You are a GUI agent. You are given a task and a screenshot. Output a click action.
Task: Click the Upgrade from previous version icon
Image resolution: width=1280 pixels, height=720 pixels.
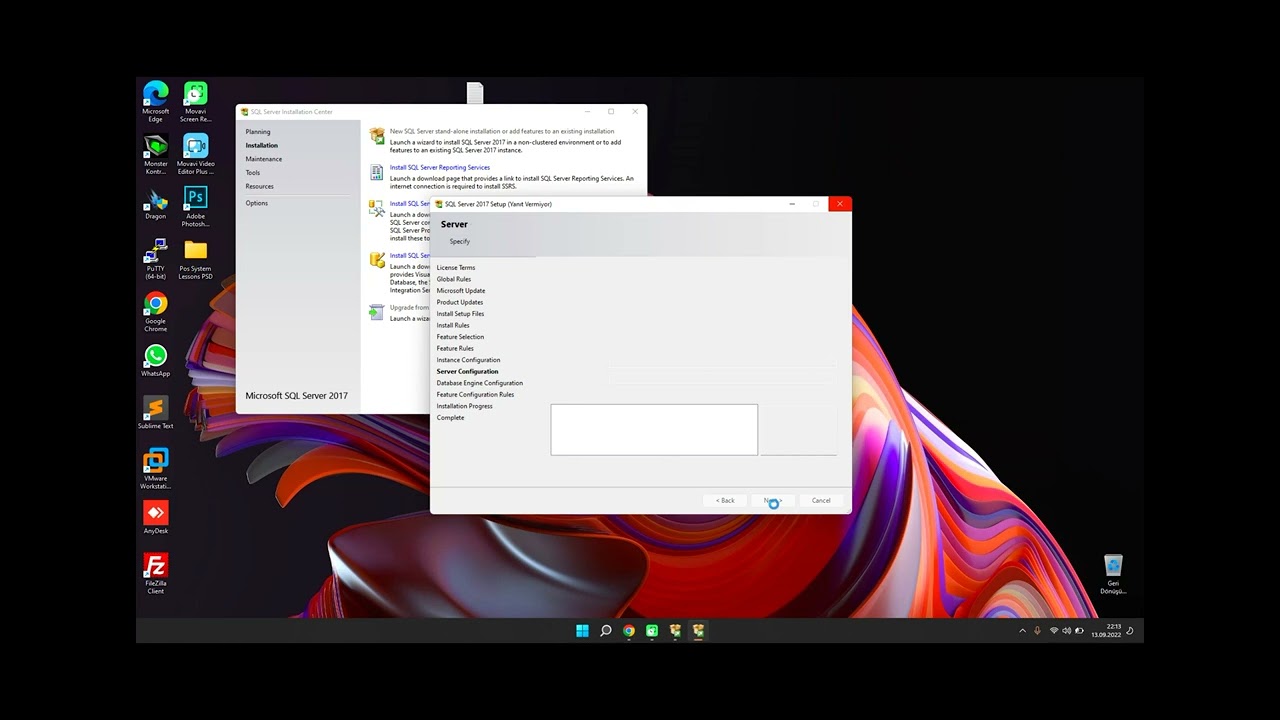point(377,312)
